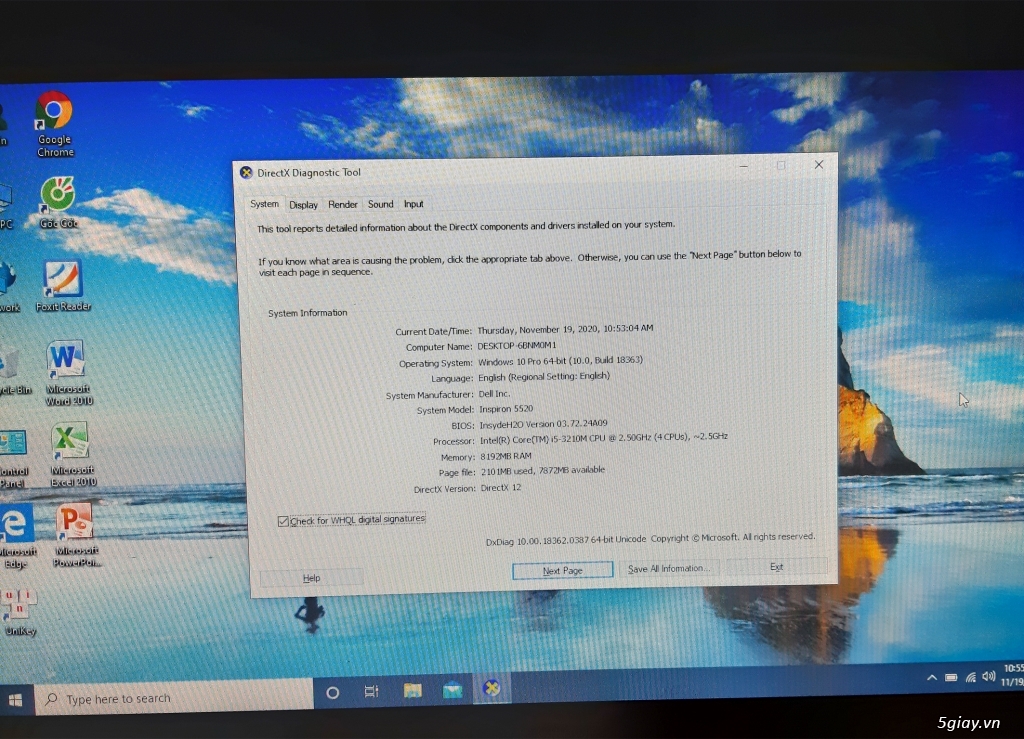Image resolution: width=1024 pixels, height=739 pixels.
Task: Click the Cortana circle taskbar icon
Action: [332, 693]
